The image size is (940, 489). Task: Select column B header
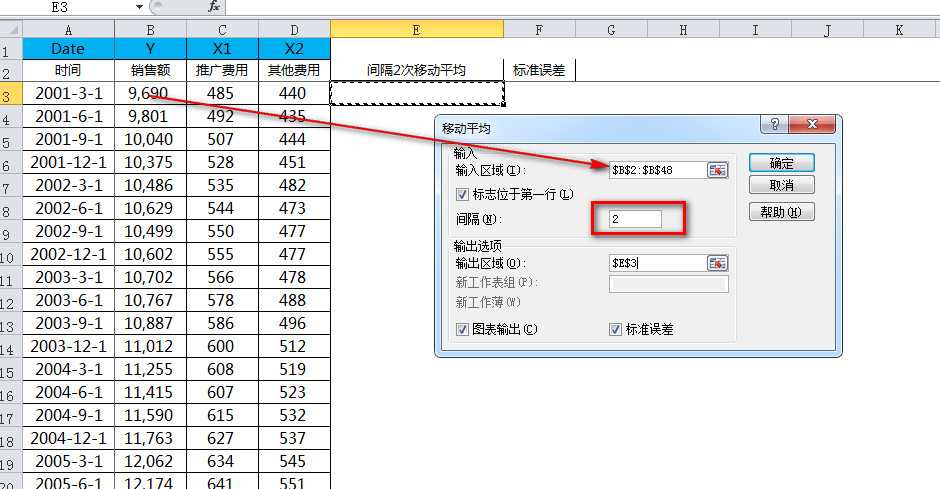click(x=150, y=29)
